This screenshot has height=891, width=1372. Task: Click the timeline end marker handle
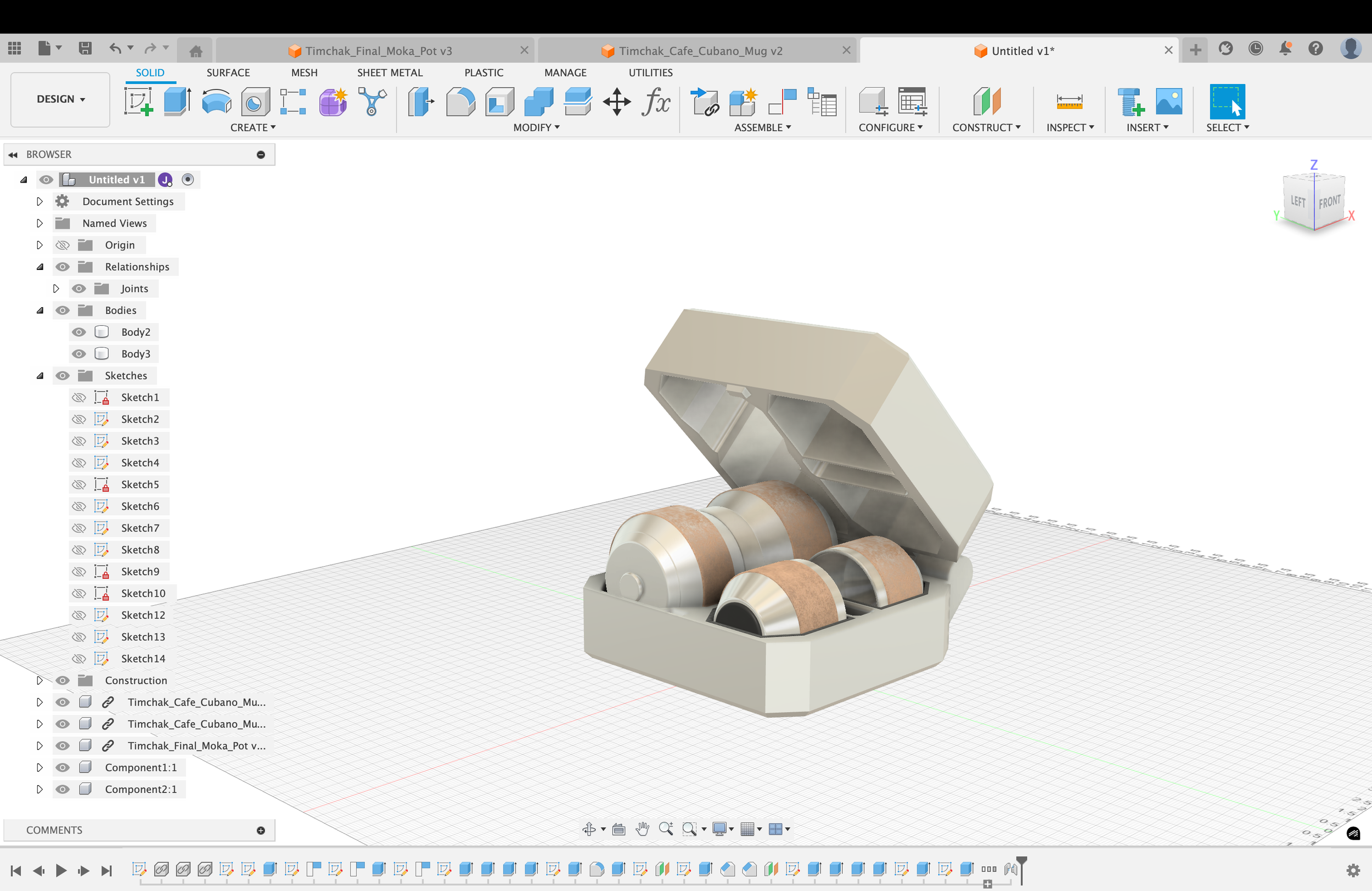click(1021, 861)
